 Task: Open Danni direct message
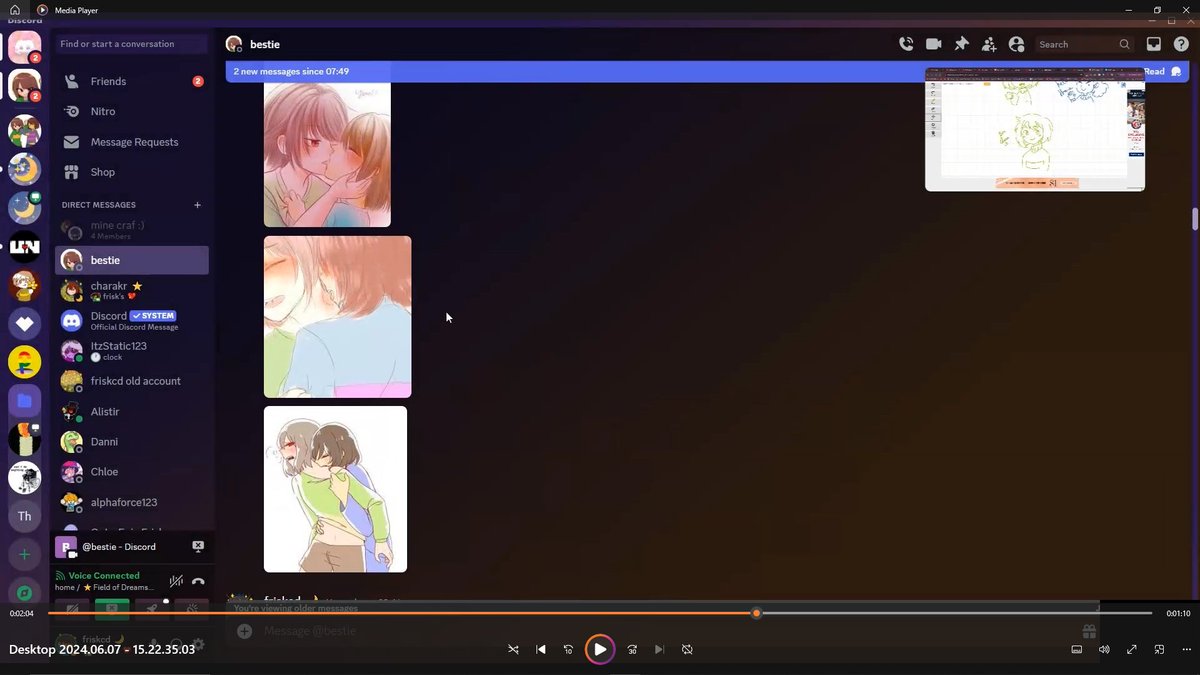coord(132,442)
